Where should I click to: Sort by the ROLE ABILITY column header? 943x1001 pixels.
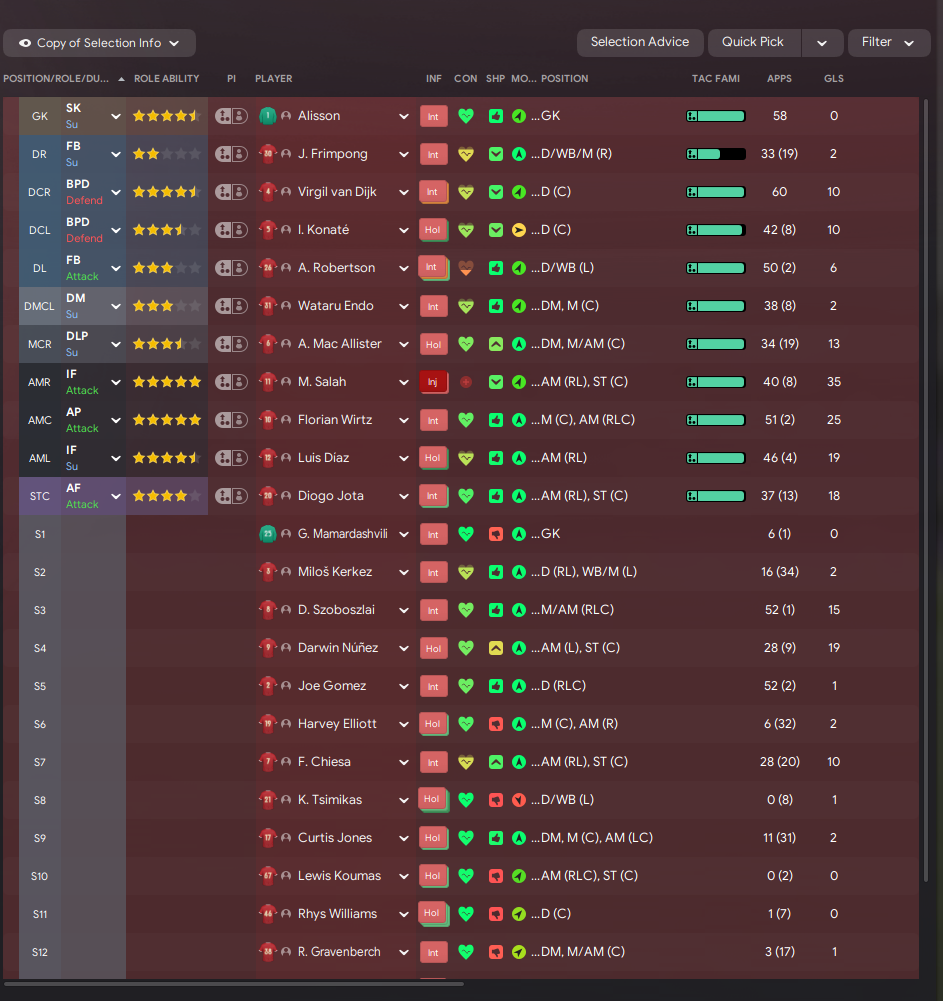tap(167, 79)
